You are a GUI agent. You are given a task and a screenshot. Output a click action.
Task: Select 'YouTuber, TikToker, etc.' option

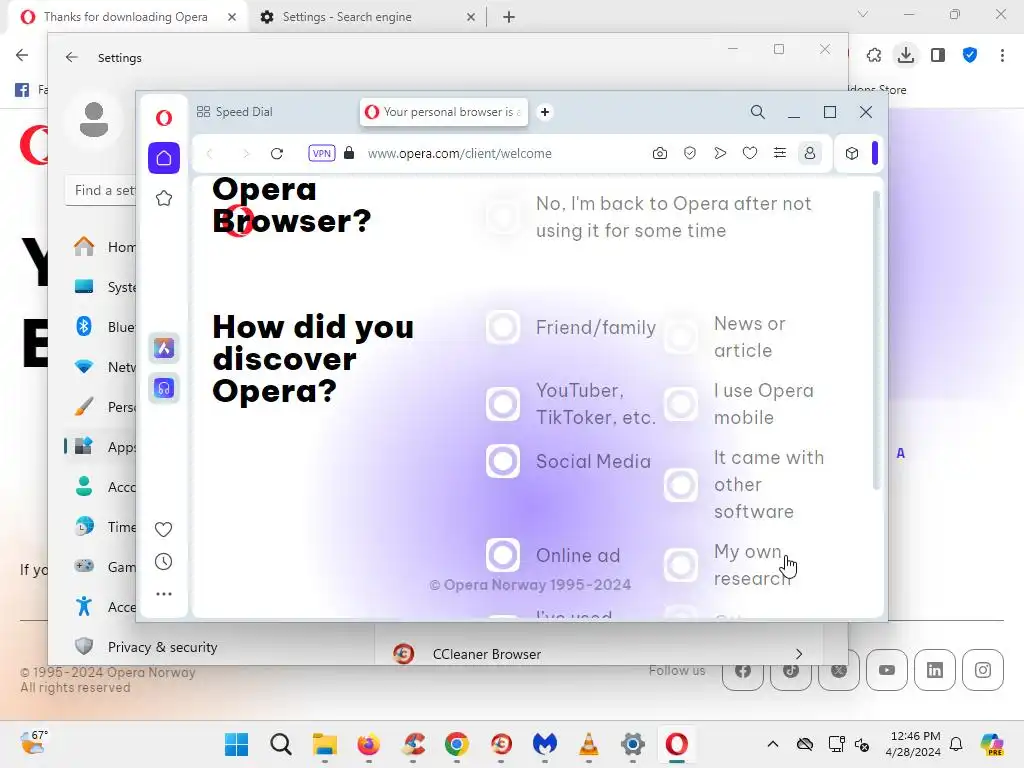503,404
